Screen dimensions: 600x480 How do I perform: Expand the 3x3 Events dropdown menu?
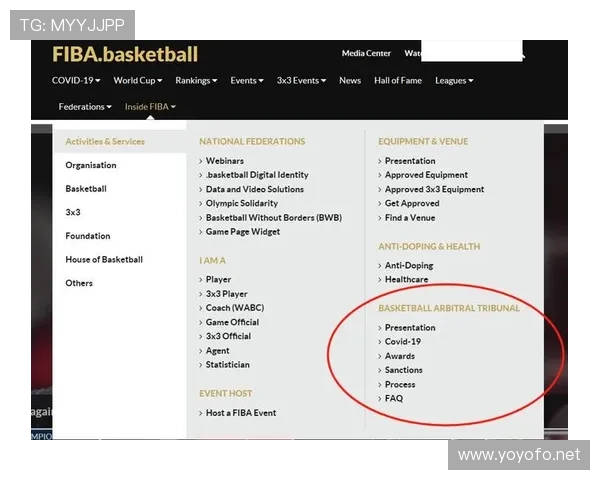click(302, 80)
